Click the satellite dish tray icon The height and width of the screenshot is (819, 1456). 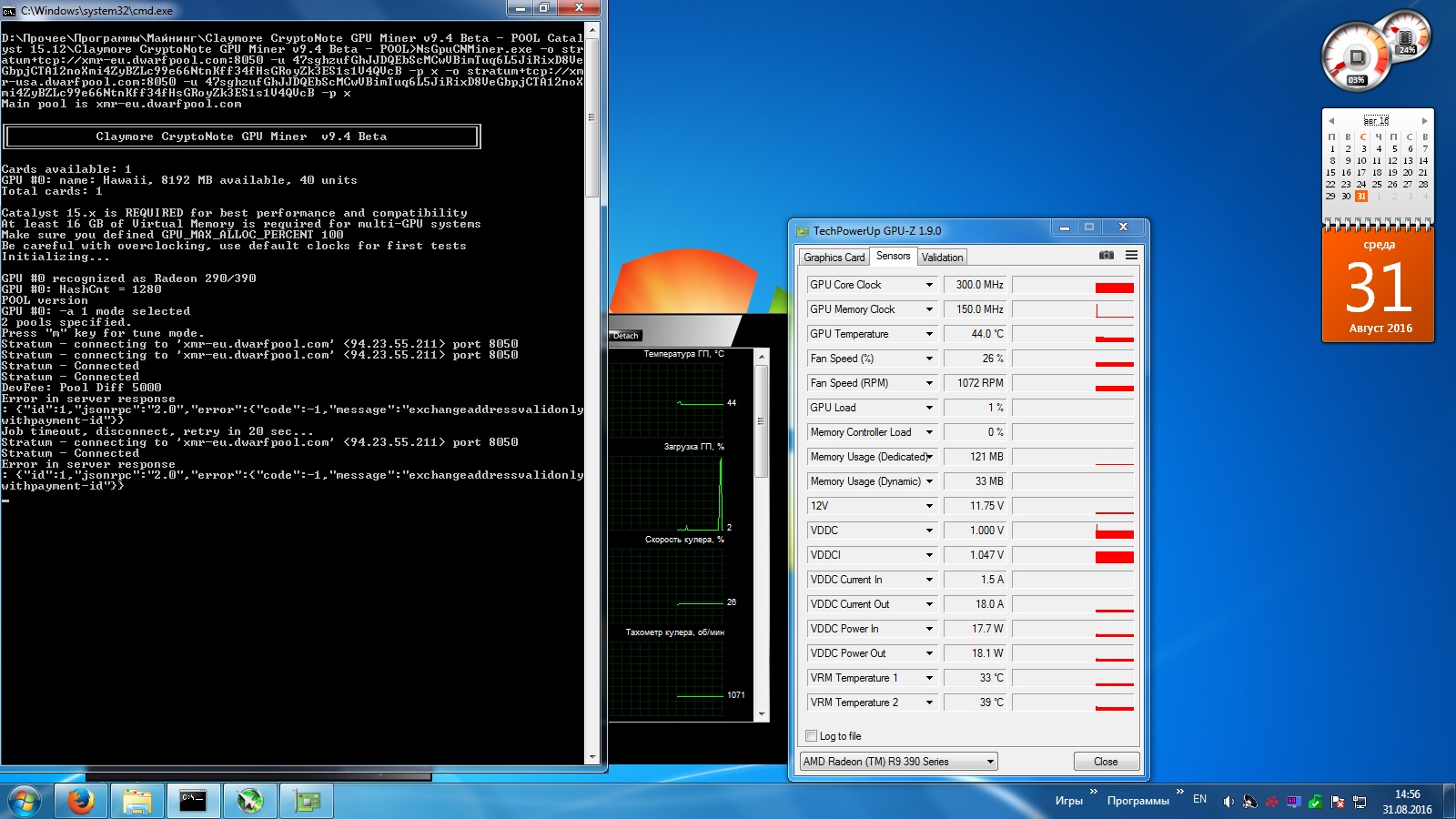point(1250,802)
